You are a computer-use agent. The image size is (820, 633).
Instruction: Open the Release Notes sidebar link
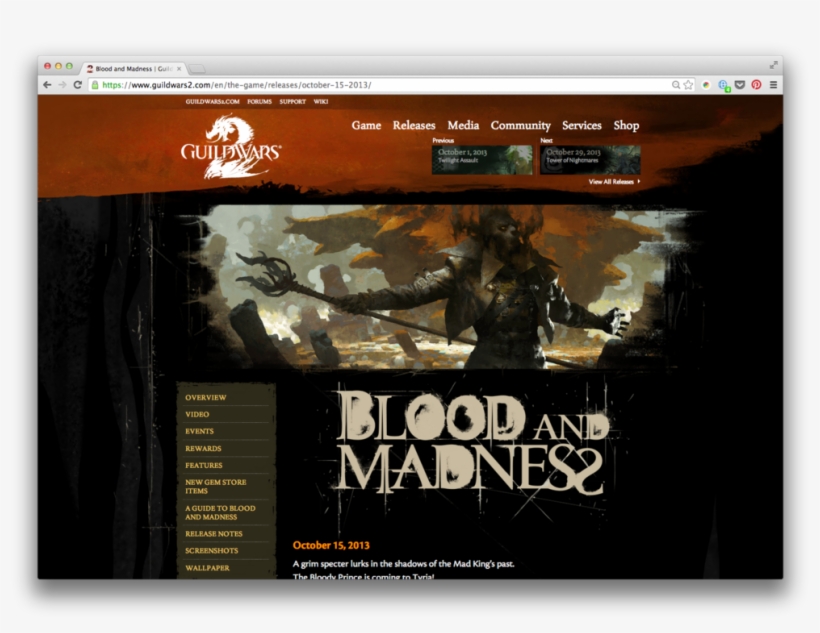click(213, 534)
